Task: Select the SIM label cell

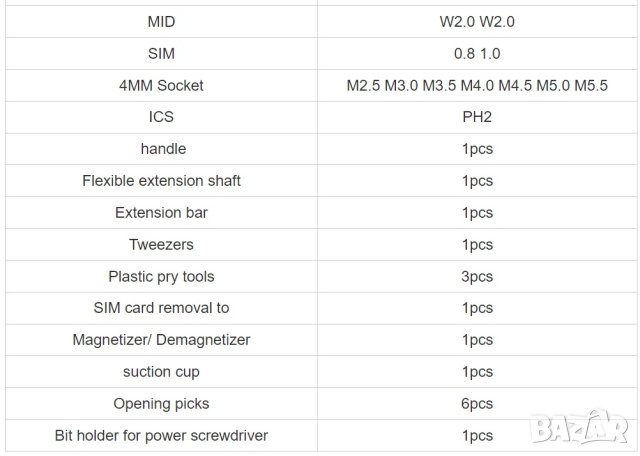Action: 161,53
